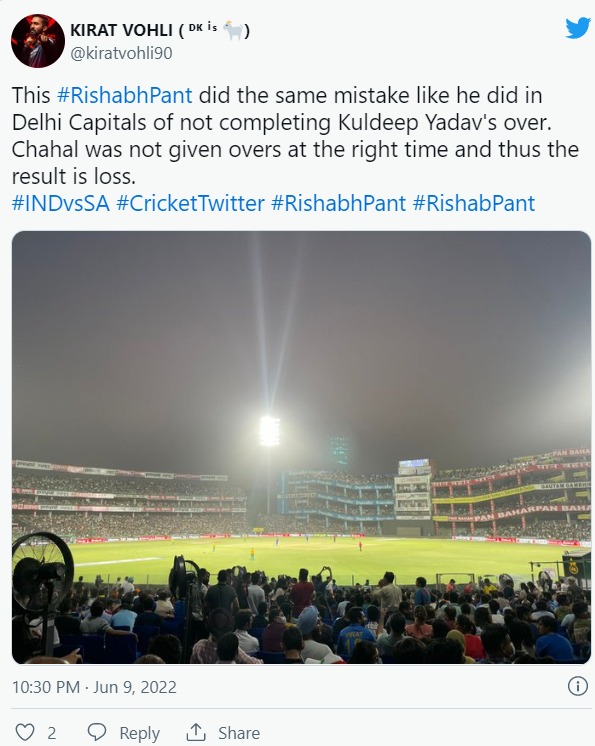The image size is (595, 746).
Task: Click the share upload arrow icon
Action: point(195,732)
